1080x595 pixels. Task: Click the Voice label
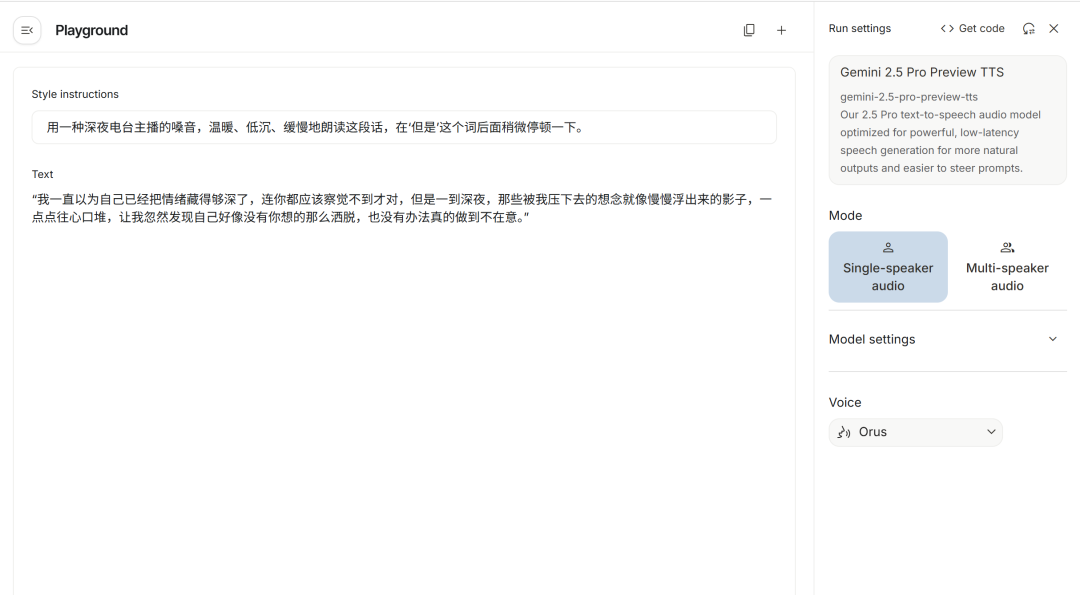click(844, 402)
